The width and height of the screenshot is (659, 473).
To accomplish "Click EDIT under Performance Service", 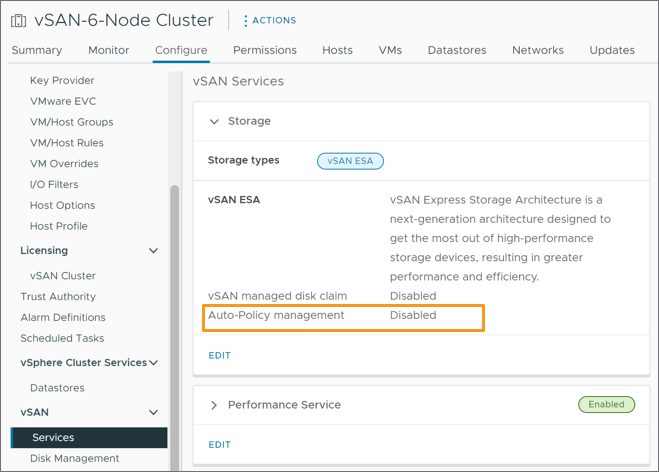I will pos(219,444).
